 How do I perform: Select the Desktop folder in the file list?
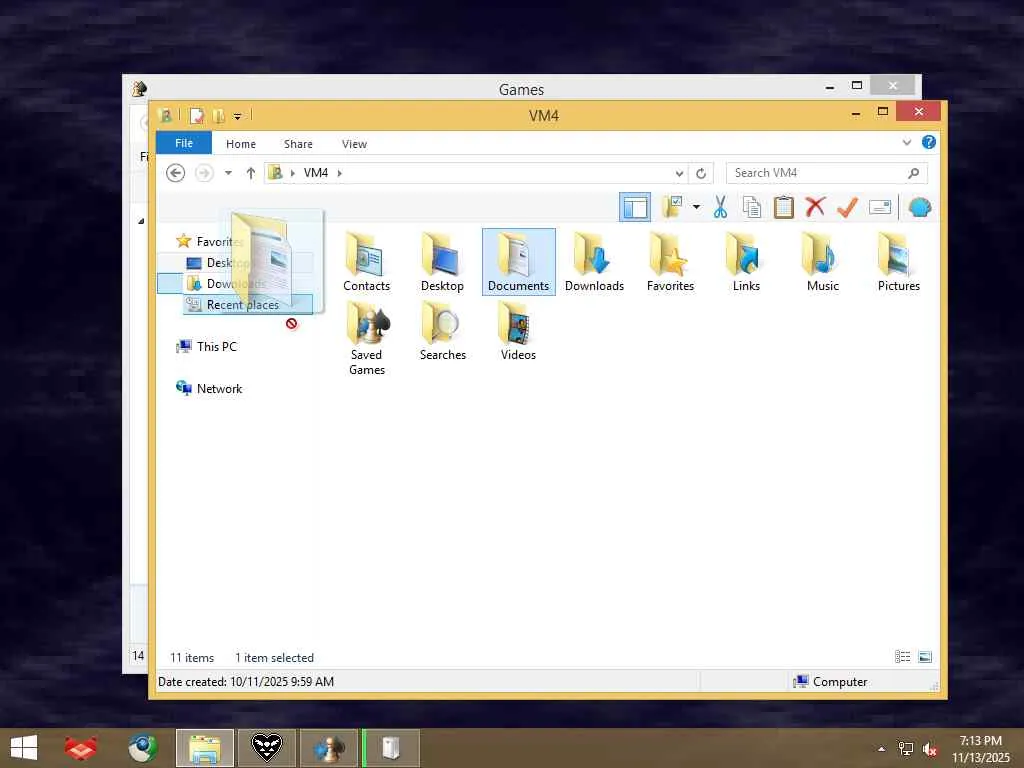pyautogui.click(x=442, y=261)
